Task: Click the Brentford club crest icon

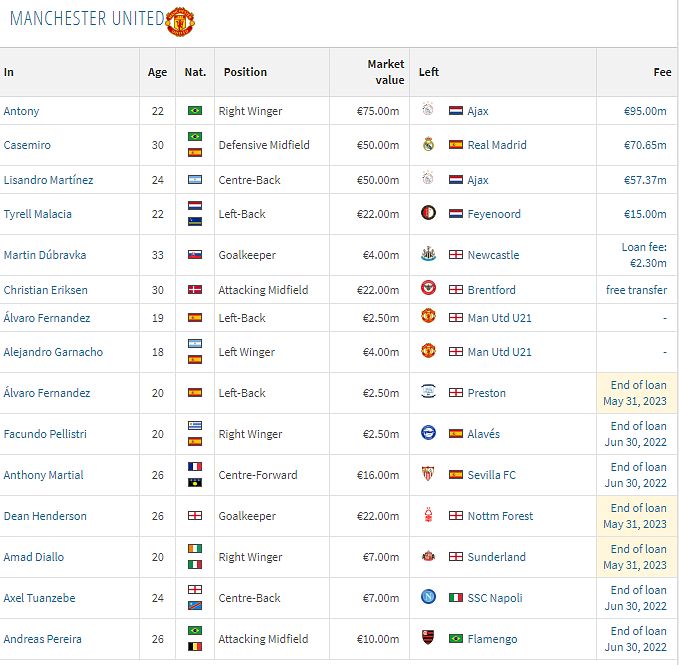Action: 428,290
